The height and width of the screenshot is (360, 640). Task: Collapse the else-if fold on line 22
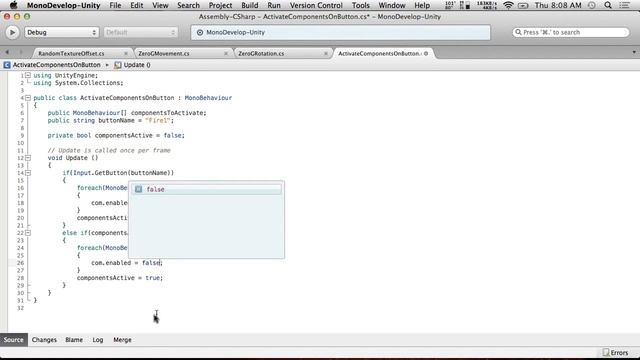pyautogui.click(x=28, y=233)
